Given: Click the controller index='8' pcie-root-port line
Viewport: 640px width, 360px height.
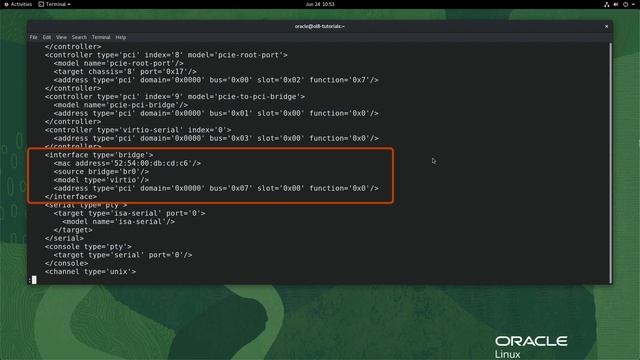Looking at the screenshot, I should (166, 55).
